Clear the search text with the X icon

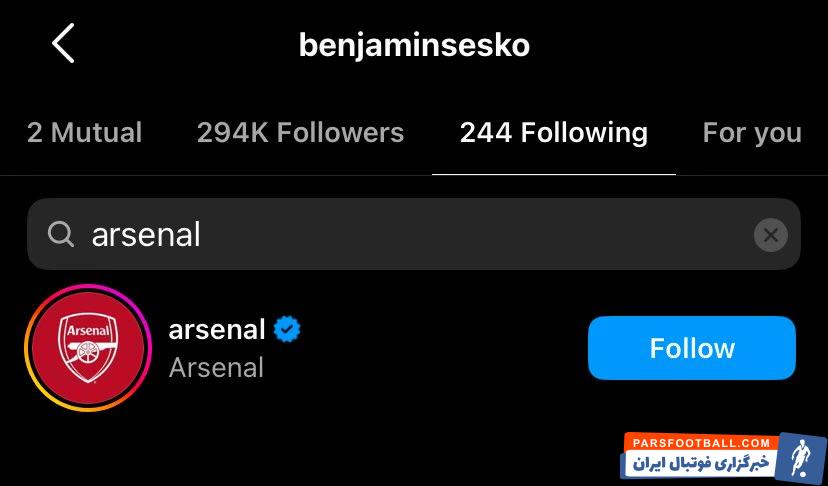(x=770, y=235)
